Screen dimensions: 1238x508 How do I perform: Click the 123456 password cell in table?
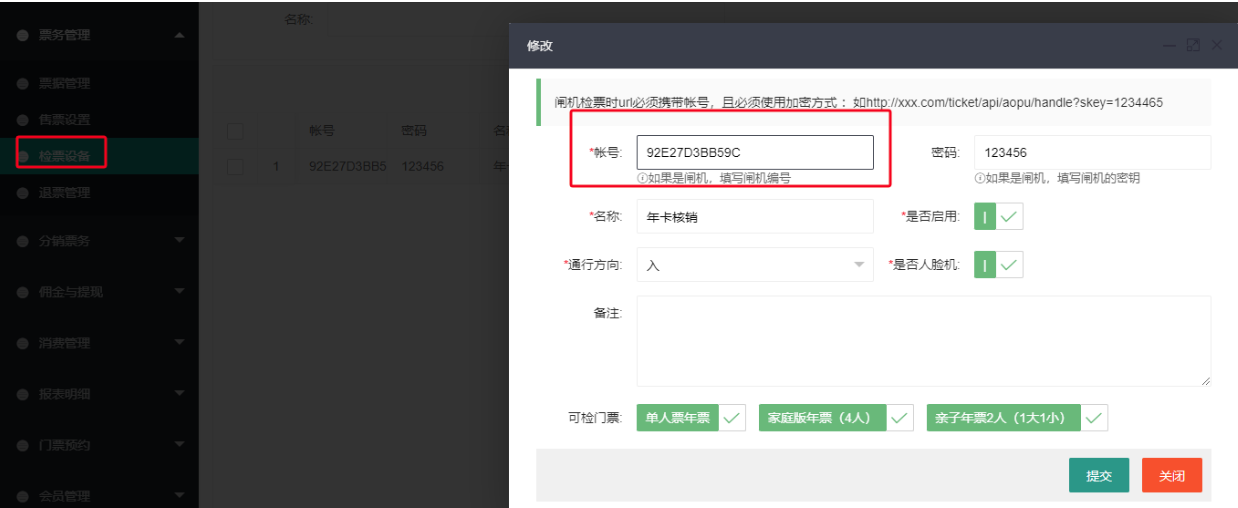[422, 167]
